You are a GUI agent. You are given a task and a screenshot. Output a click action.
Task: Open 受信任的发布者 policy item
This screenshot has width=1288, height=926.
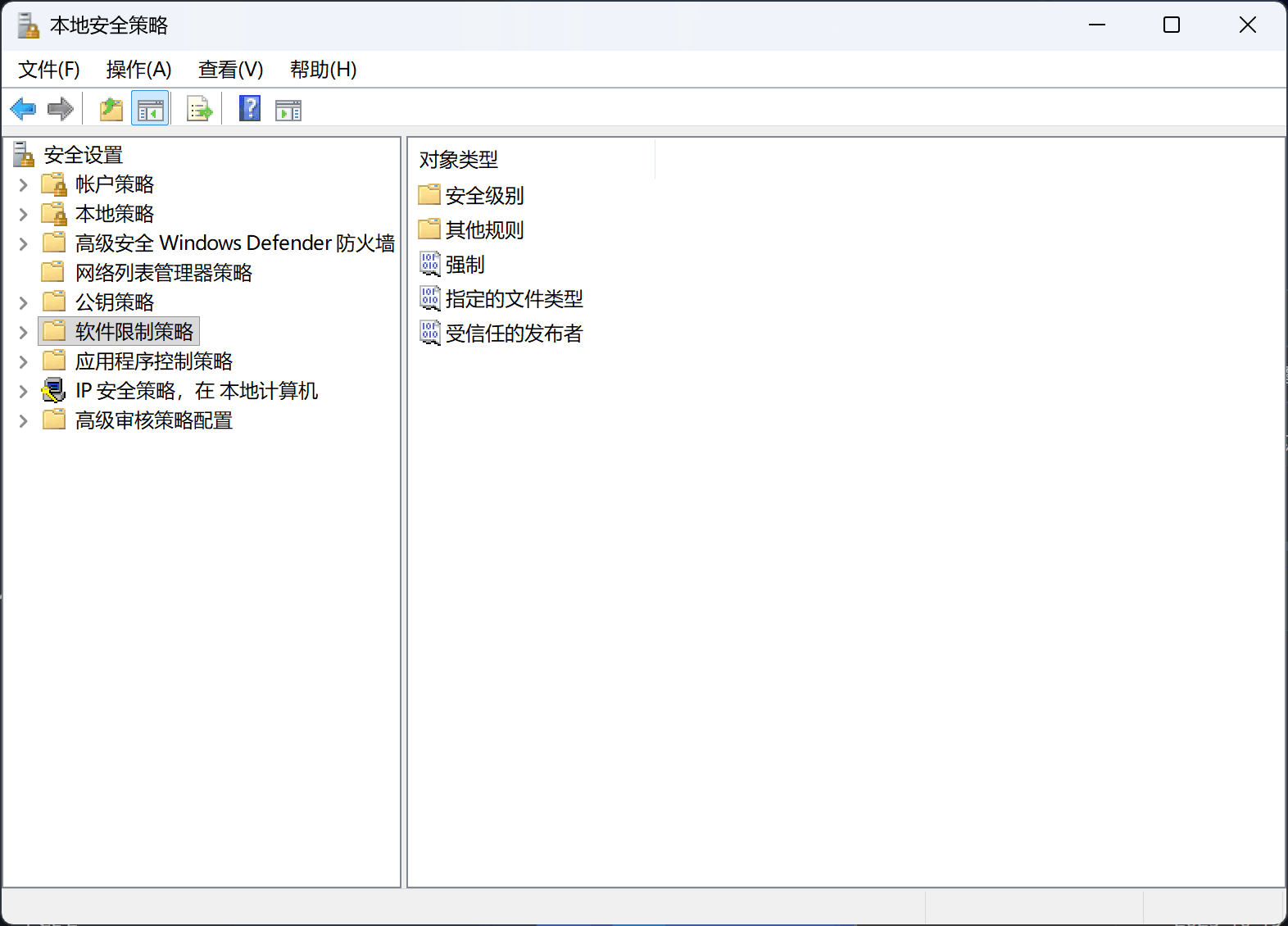pos(514,334)
